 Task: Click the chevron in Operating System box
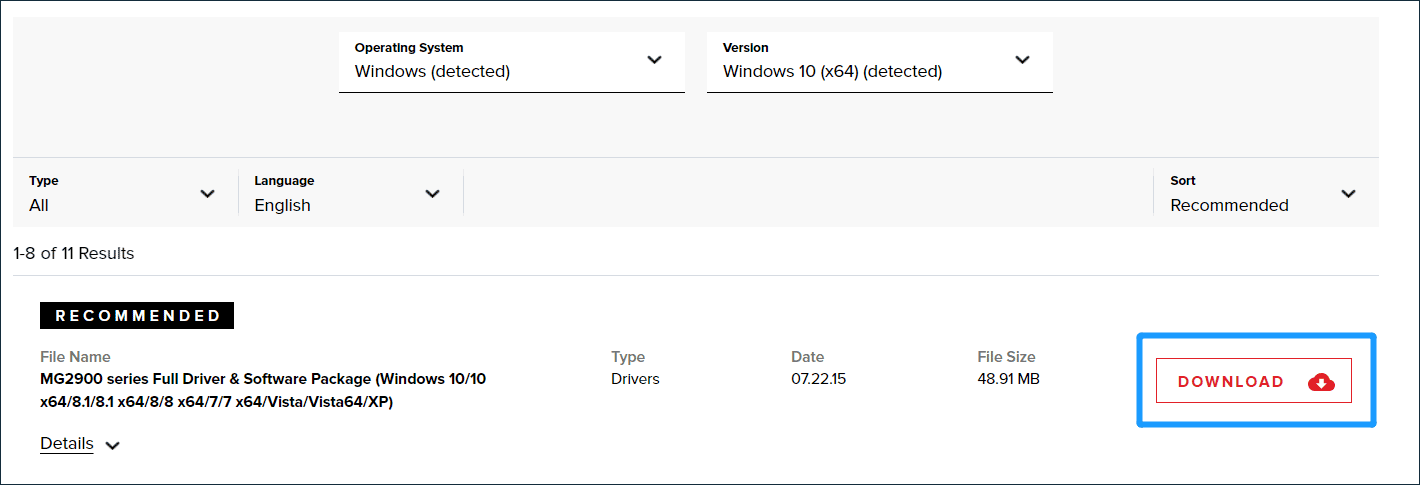tap(655, 60)
